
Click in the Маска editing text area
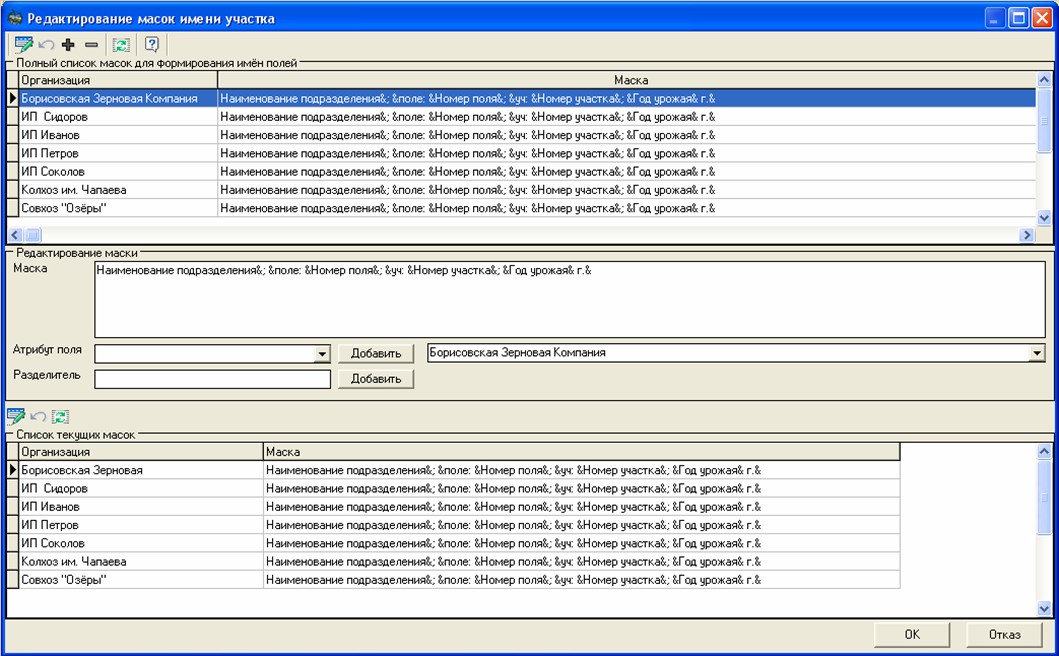[x=570, y=300]
